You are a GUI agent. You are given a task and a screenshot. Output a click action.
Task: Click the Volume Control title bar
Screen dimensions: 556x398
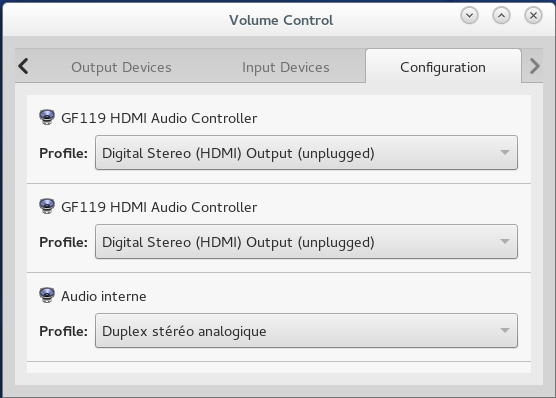[281, 20]
